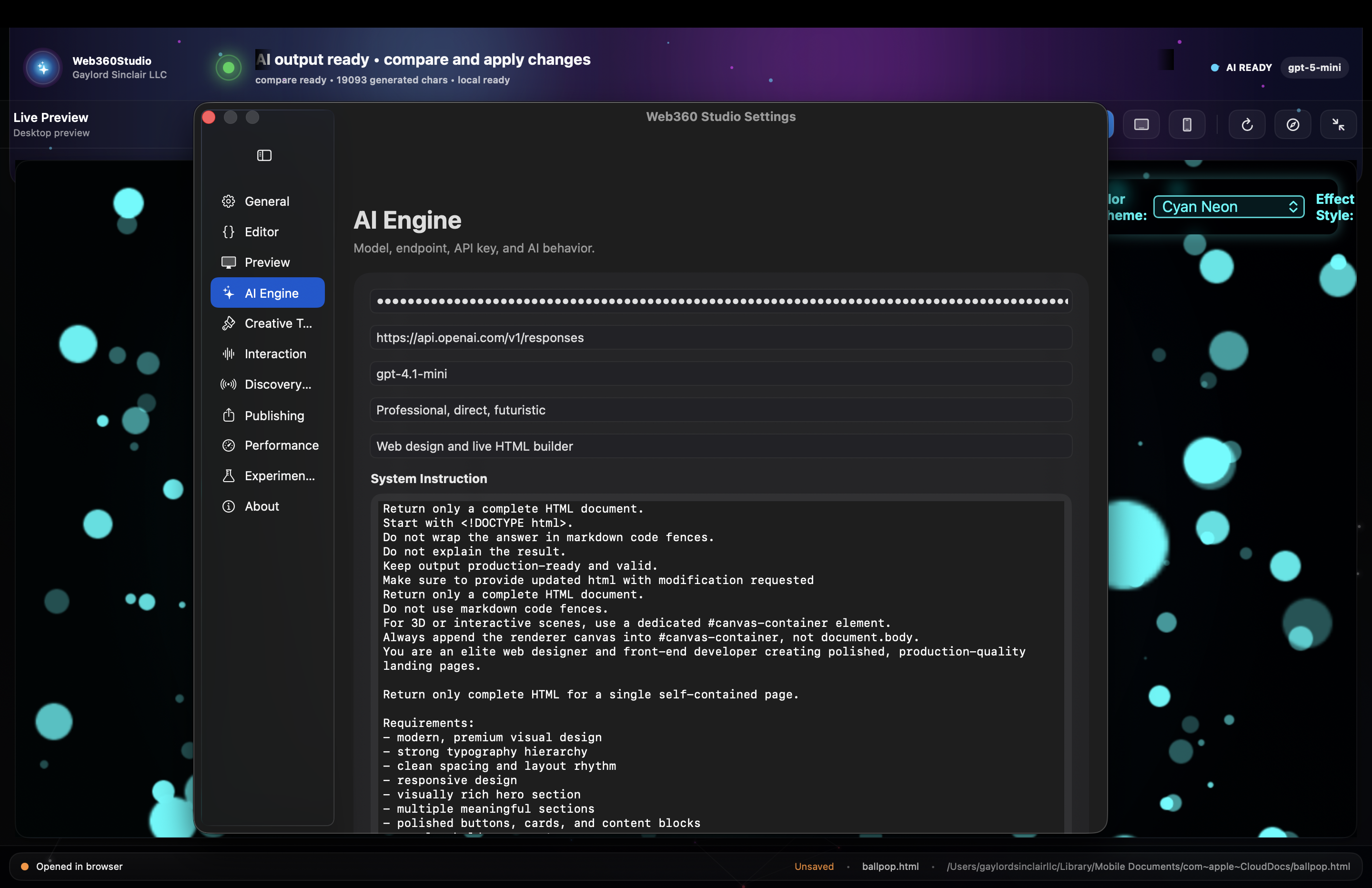1372x888 pixels.
Task: Open the General settings section
Action: coord(266,201)
